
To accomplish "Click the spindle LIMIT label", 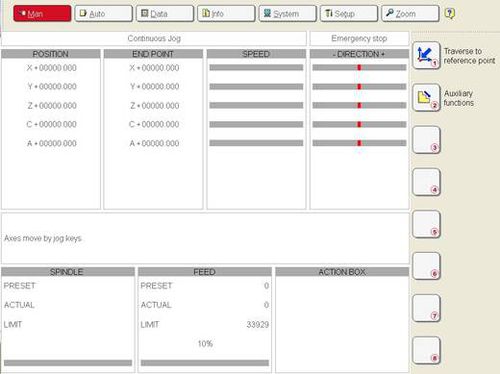I will [13, 324].
